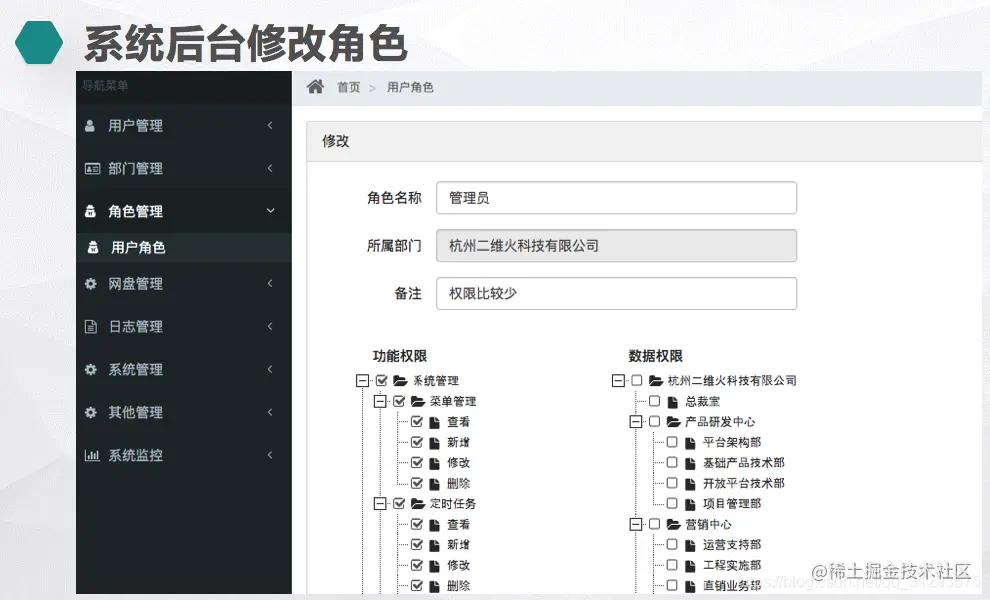Click the 平台架构部 file icon
The image size is (990, 600).
[690, 443]
